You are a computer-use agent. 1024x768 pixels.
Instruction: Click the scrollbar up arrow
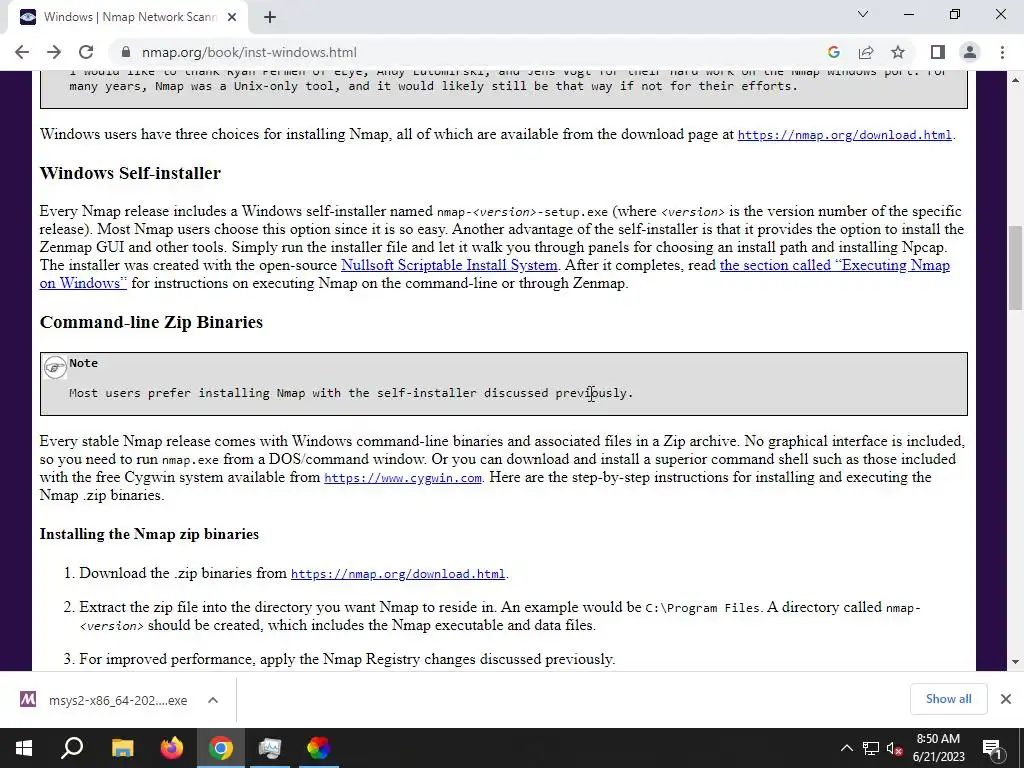pyautogui.click(x=1015, y=80)
